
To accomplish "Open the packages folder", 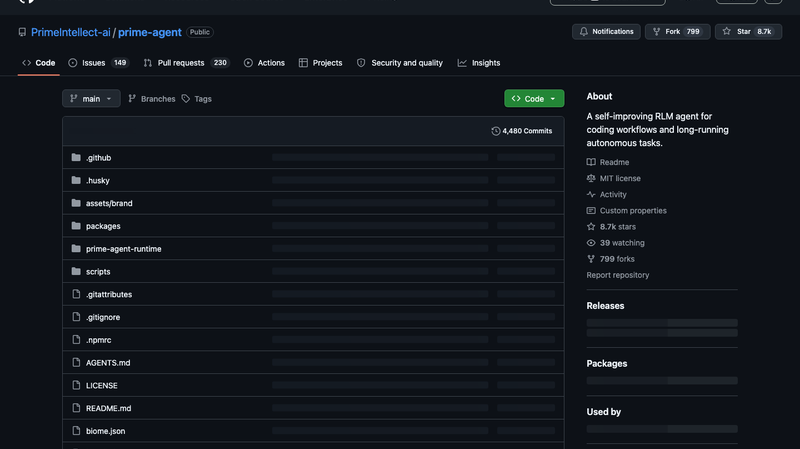I will pyautogui.click(x=103, y=226).
